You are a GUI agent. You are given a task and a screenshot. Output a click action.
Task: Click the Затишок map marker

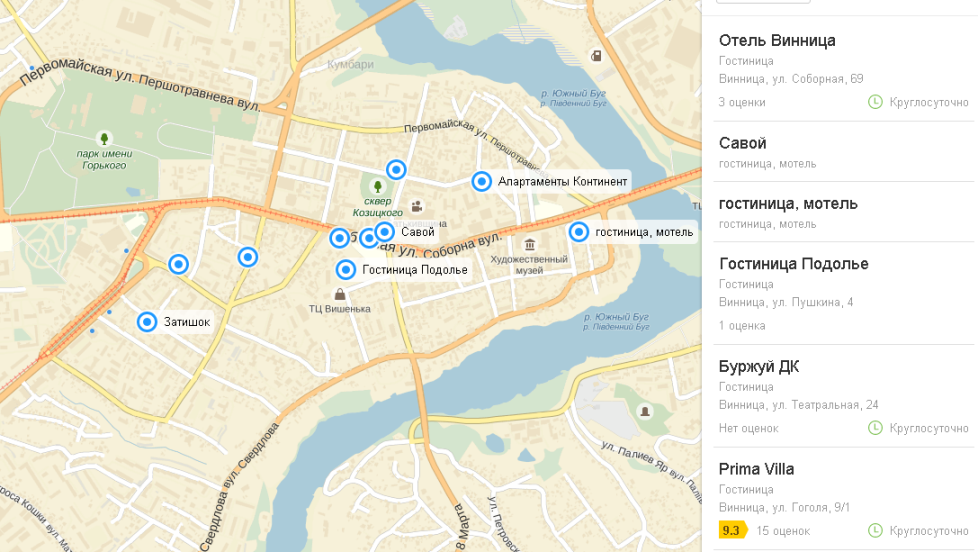[147, 322]
